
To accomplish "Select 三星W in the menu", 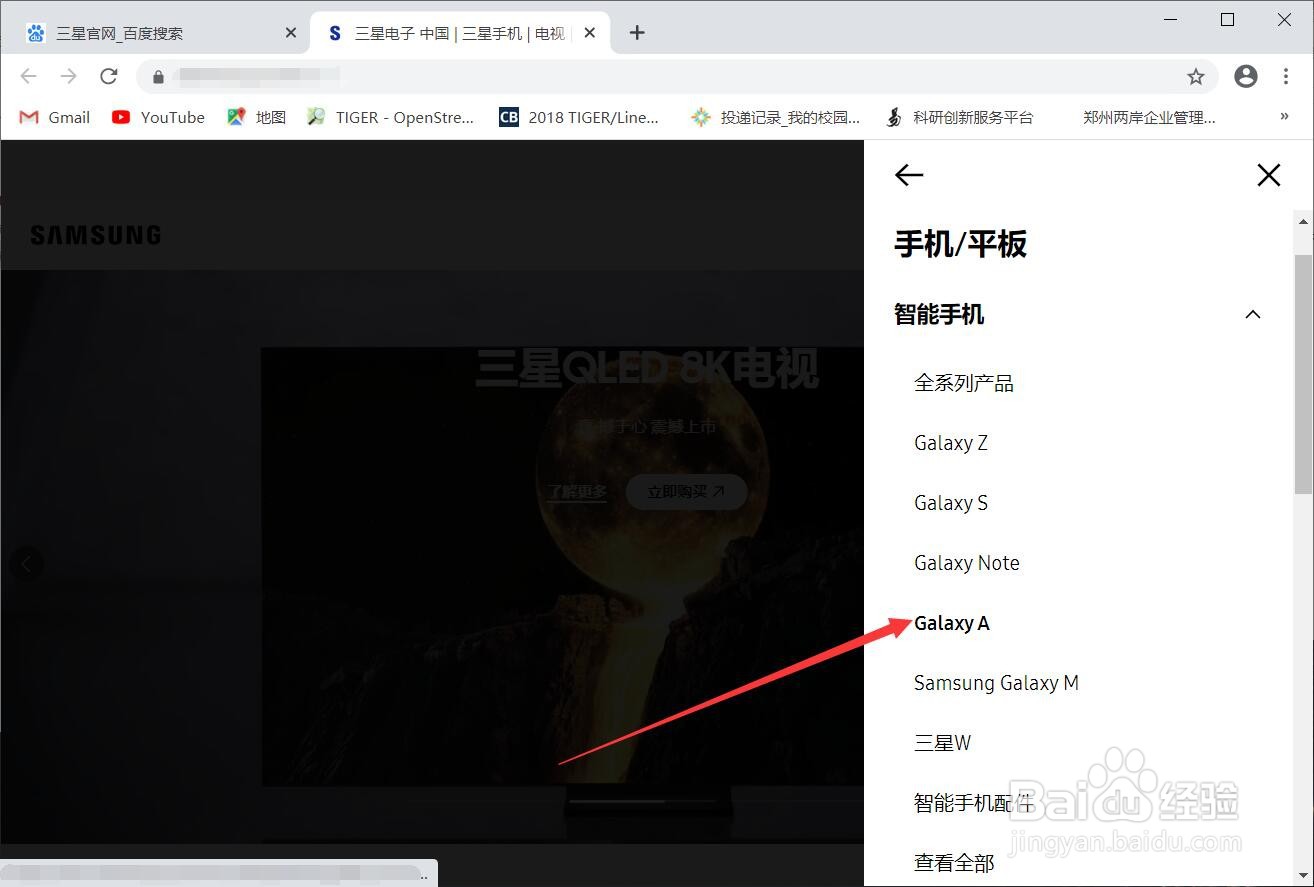I will tap(942, 743).
